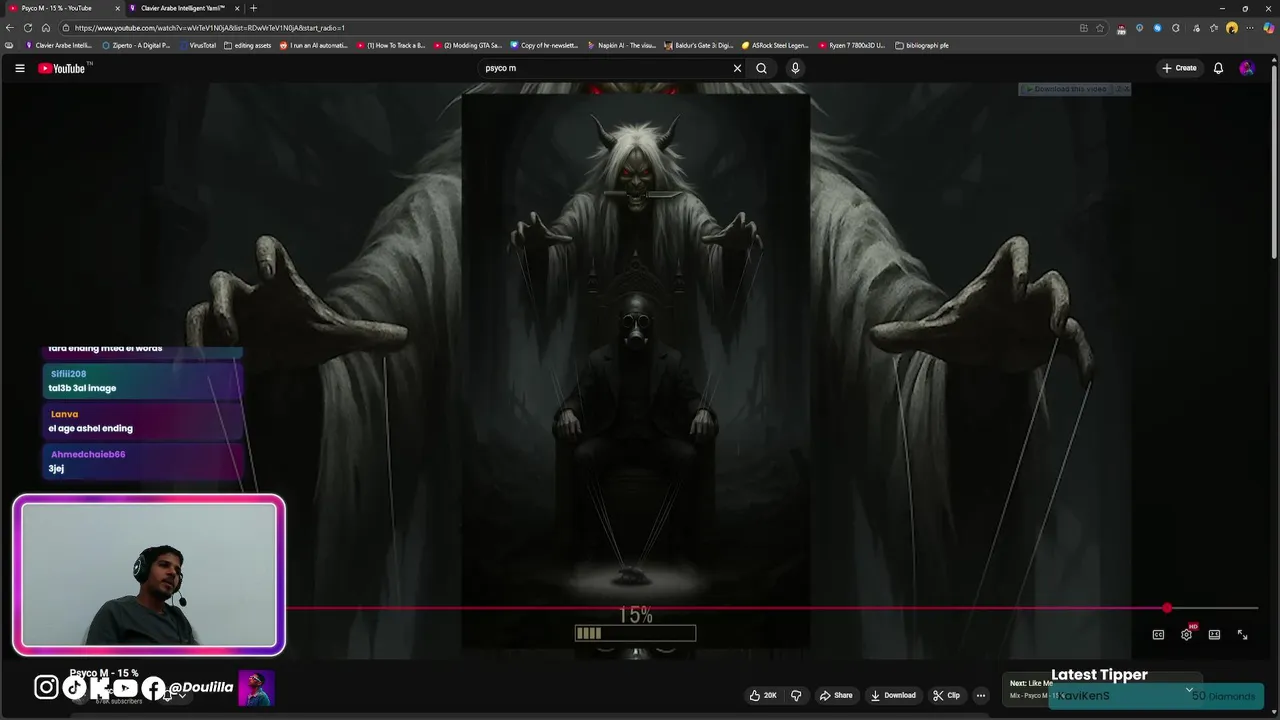
Task: Open video player settings gear
Action: click(x=1186, y=634)
